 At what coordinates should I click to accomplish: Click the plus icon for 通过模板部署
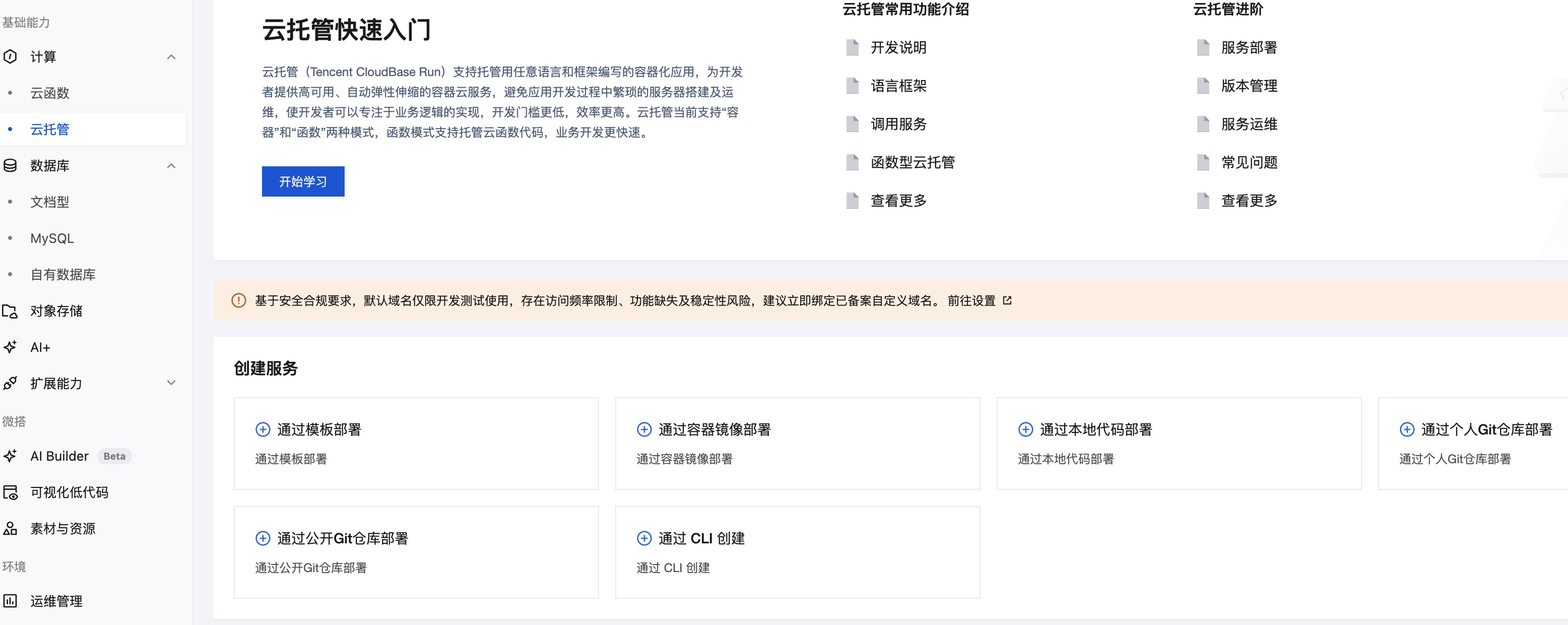[x=263, y=429]
